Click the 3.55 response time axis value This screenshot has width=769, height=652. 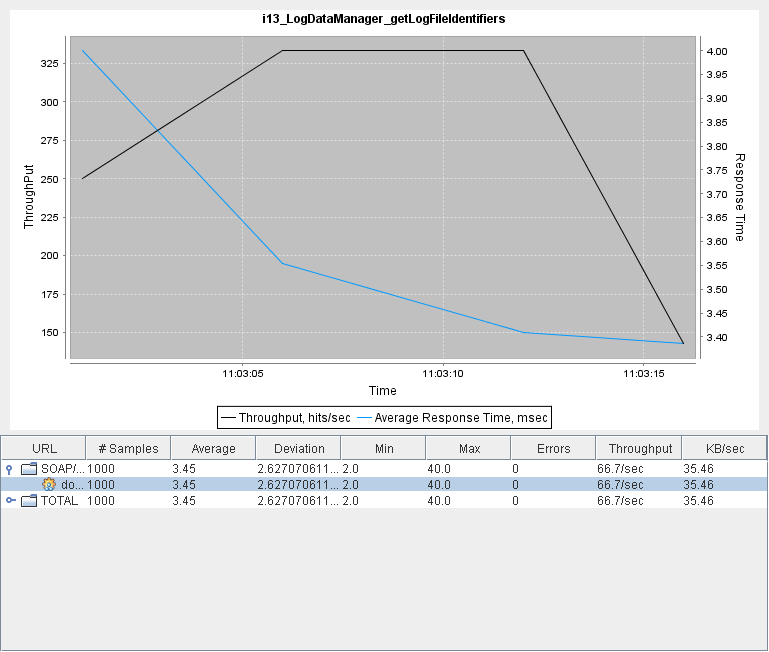click(x=717, y=266)
